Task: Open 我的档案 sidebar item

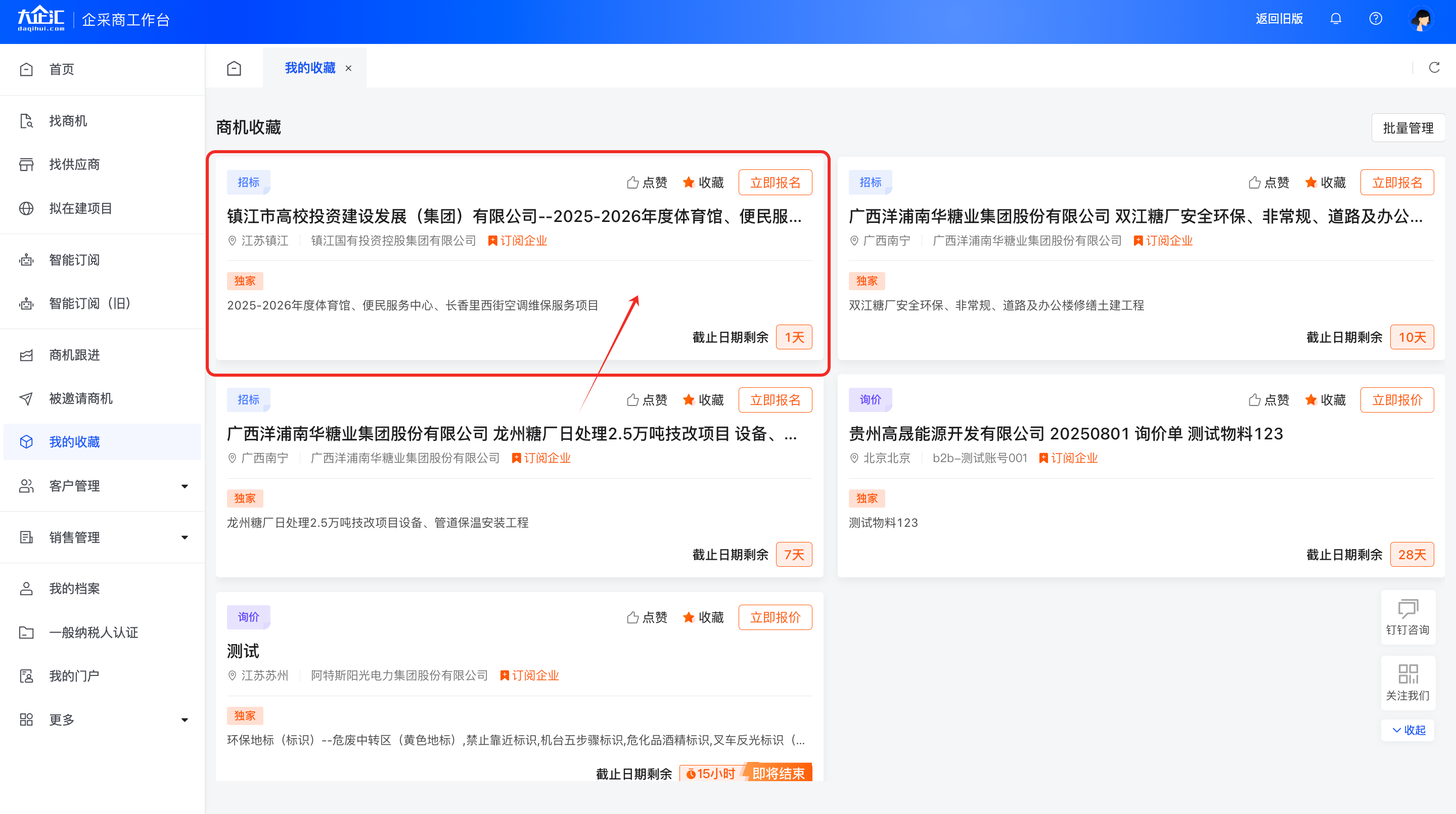Action: 102,589
